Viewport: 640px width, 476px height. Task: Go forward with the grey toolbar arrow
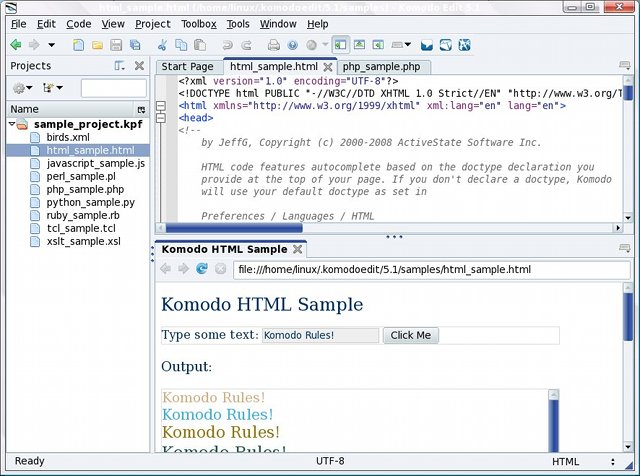[x=34, y=44]
